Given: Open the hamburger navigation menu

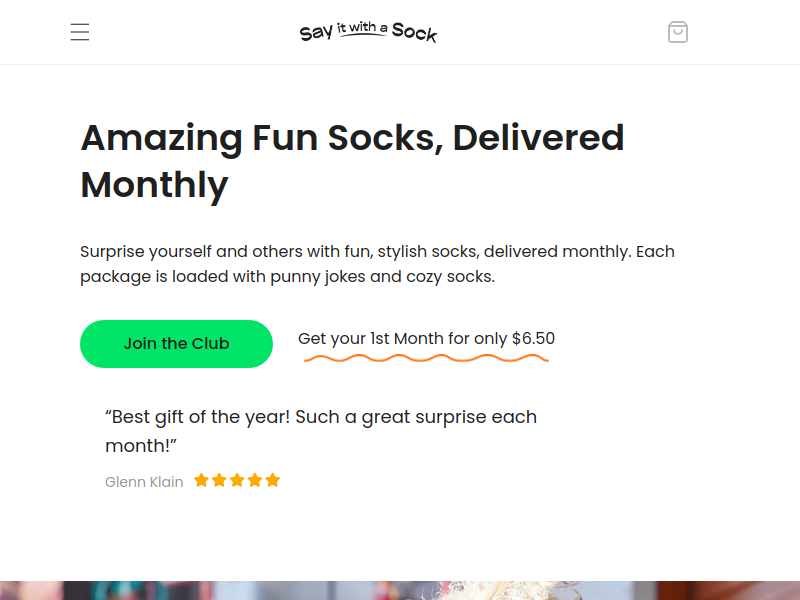Looking at the screenshot, I should tap(80, 32).
